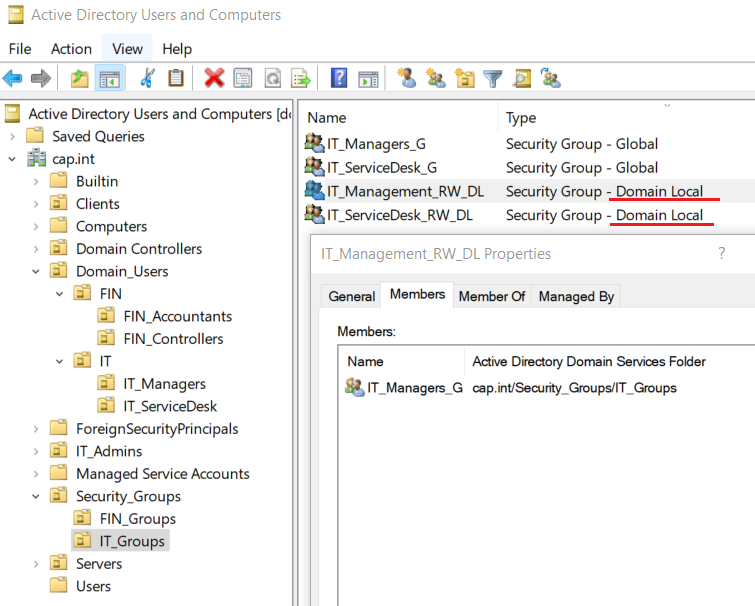The image size is (755, 606).
Task: Sort by the Type column header
Action: tap(521, 118)
